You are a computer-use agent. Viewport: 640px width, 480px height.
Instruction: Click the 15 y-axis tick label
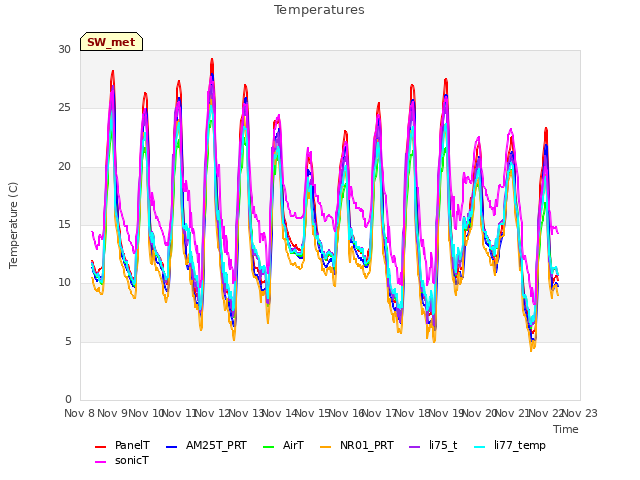(64, 224)
